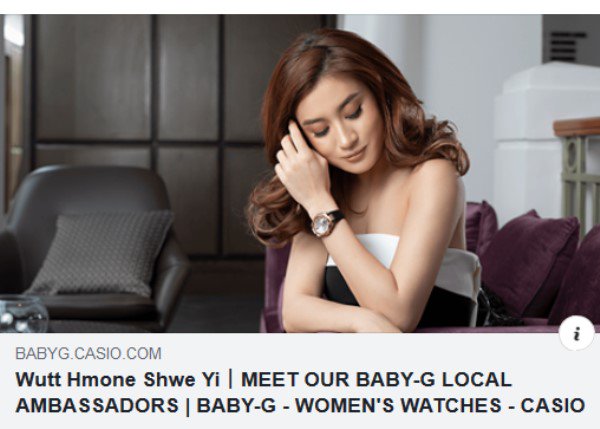Click the gray patterned cushion on armchair
This screenshot has height=429, width=600.
[103, 253]
